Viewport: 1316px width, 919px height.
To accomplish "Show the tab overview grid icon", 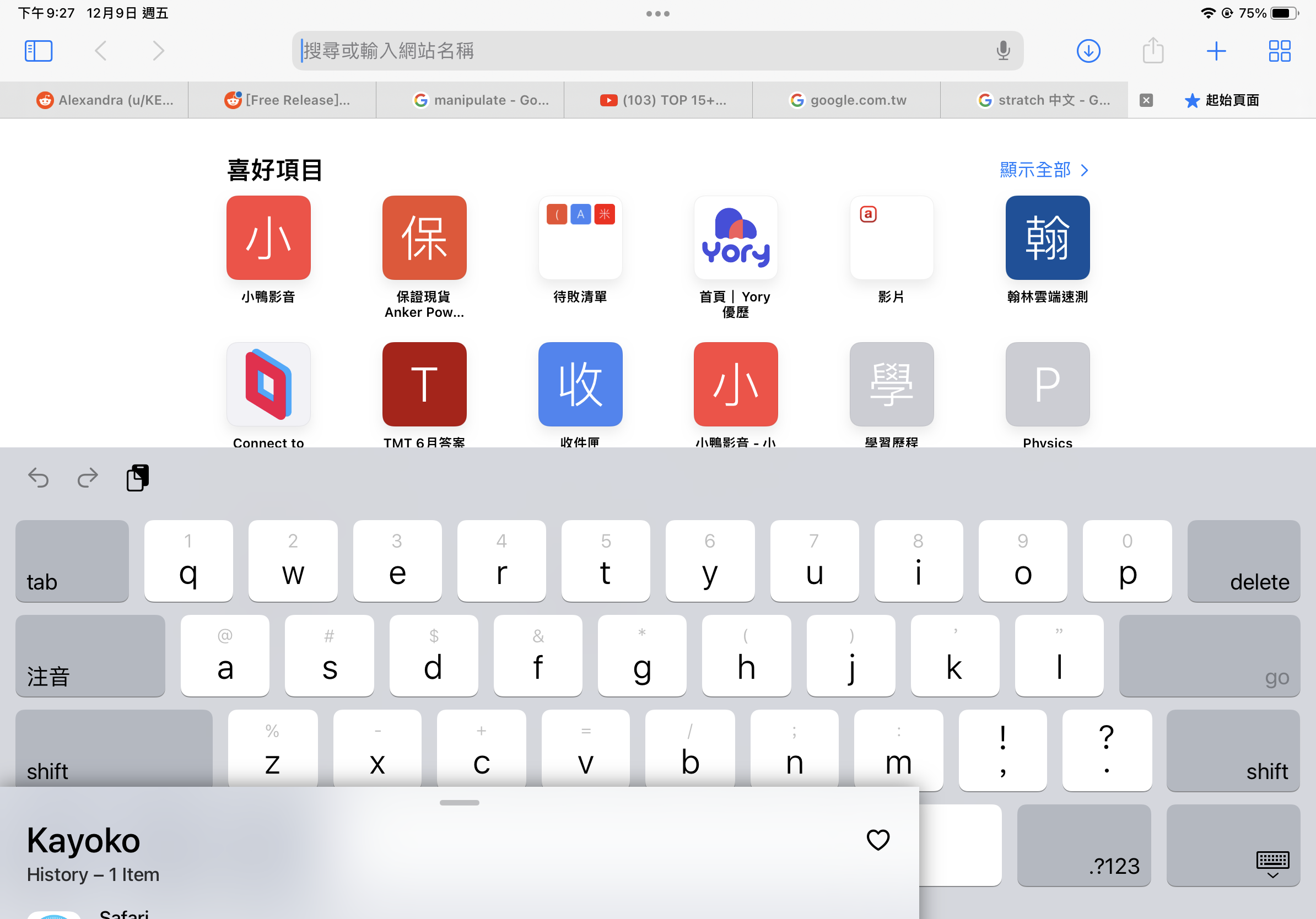I will pyautogui.click(x=1279, y=51).
